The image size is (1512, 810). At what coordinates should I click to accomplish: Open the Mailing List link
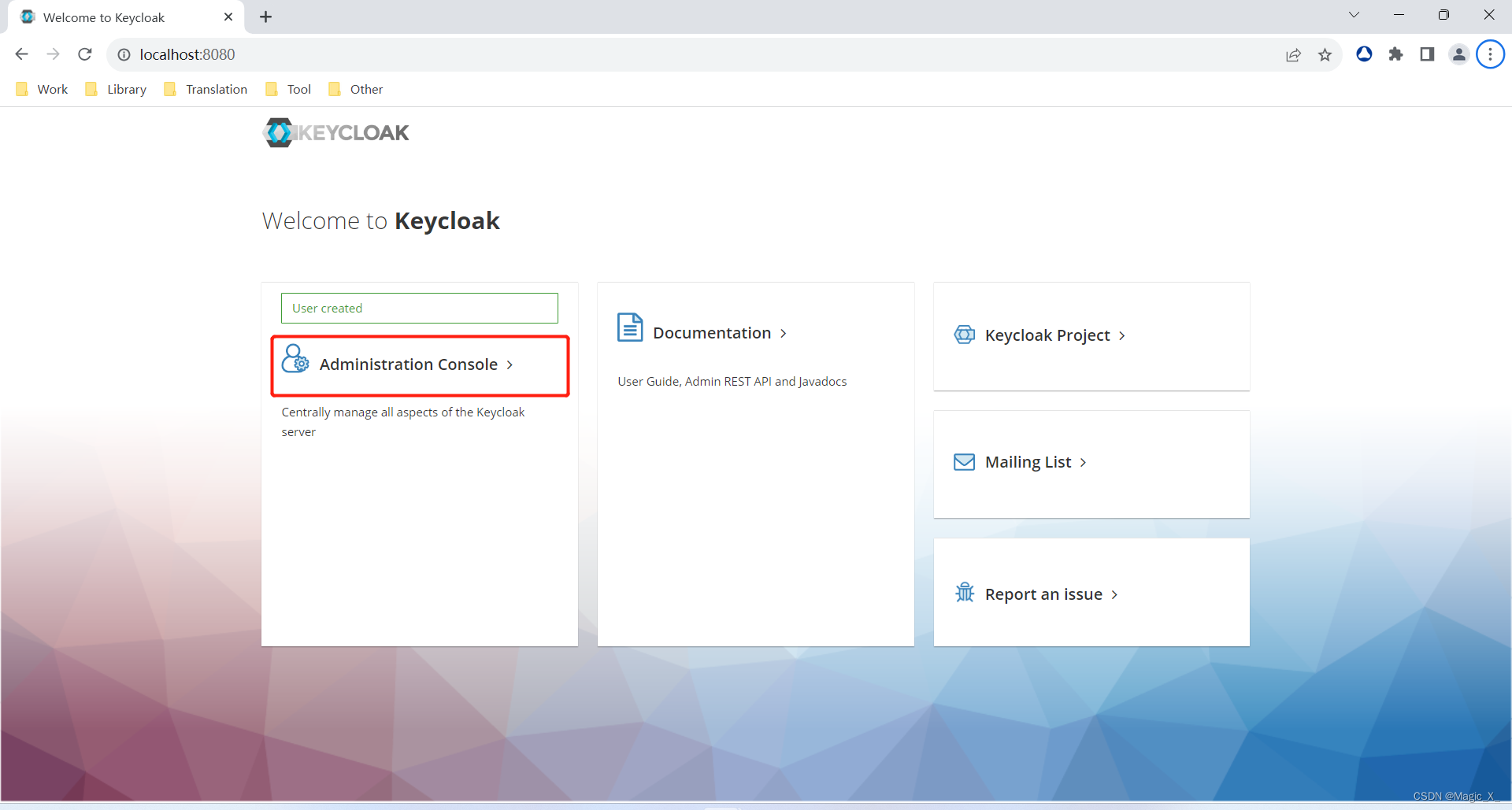point(1028,462)
